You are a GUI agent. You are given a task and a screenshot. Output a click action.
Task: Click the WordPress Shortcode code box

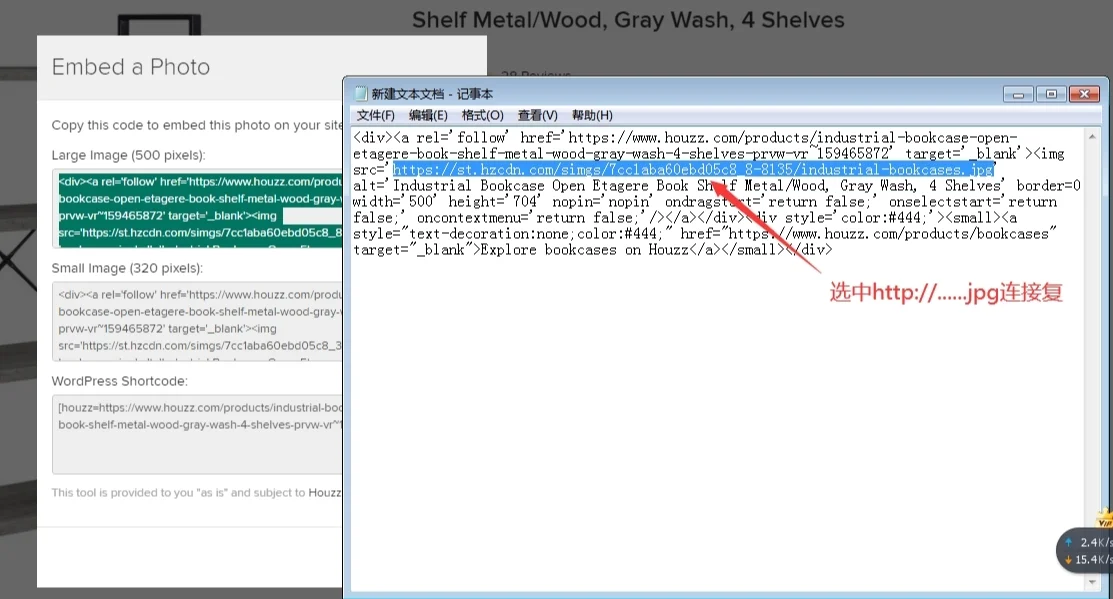[197, 434]
